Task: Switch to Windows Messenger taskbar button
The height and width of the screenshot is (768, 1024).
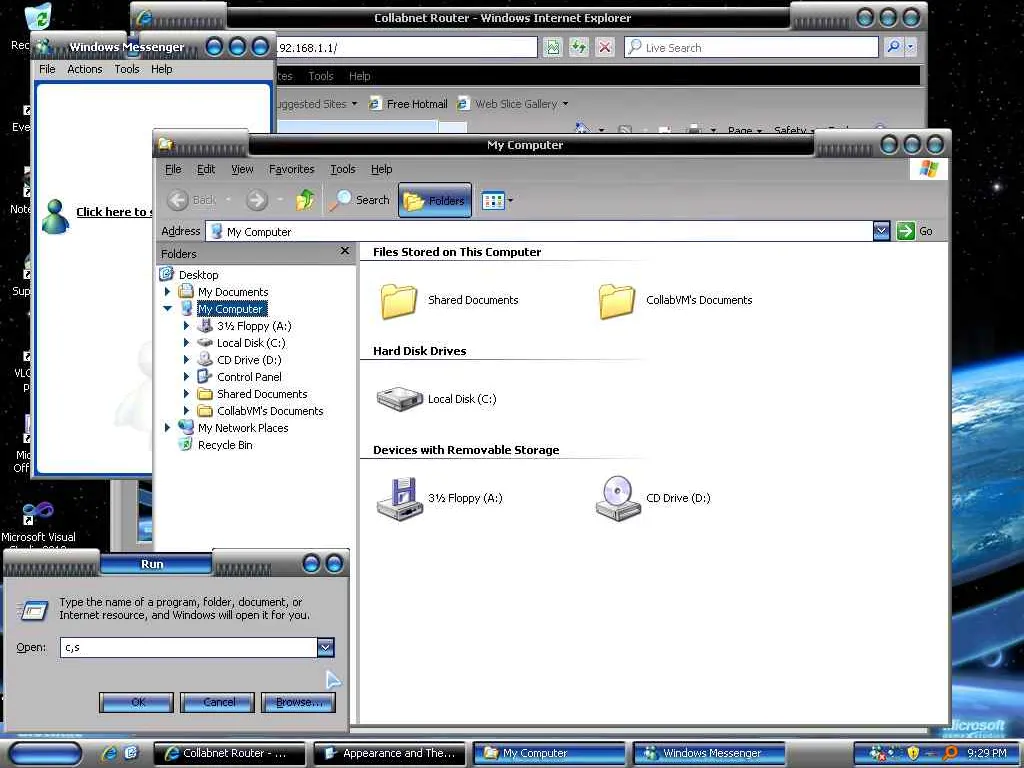Action: click(x=709, y=754)
